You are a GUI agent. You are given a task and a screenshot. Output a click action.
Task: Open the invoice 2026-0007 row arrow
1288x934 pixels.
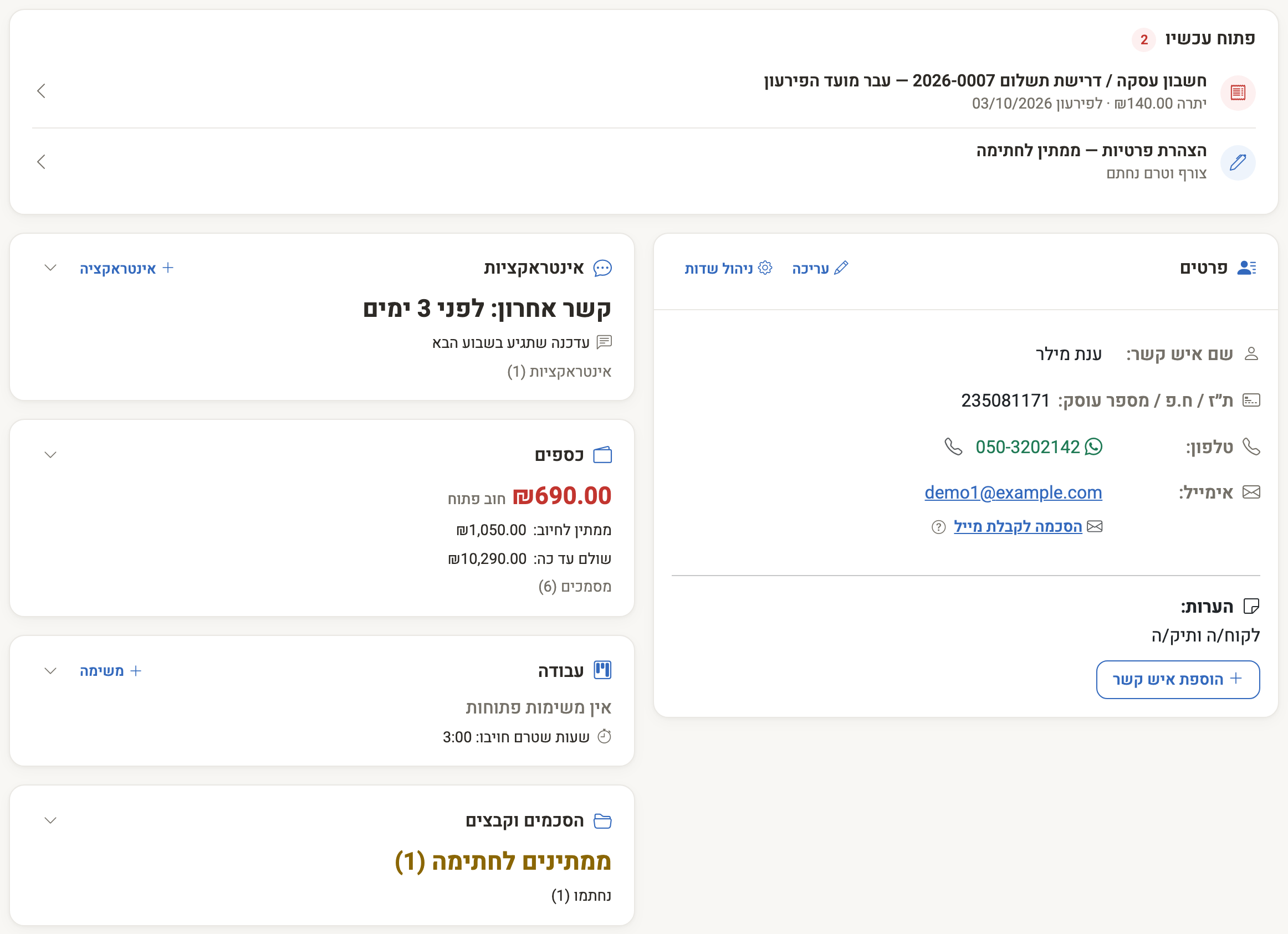(41, 91)
